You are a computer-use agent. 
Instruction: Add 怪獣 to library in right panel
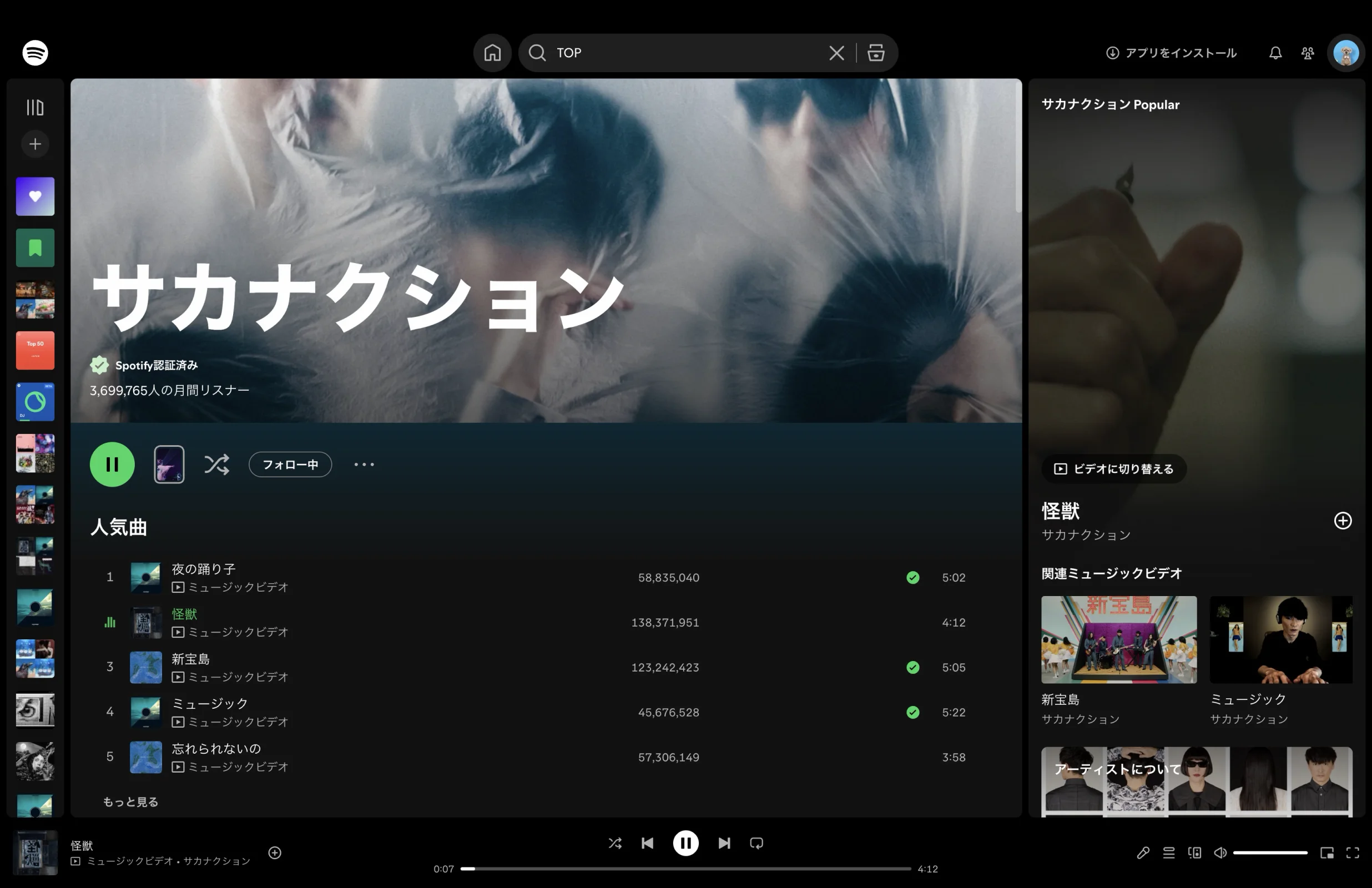(x=1343, y=521)
